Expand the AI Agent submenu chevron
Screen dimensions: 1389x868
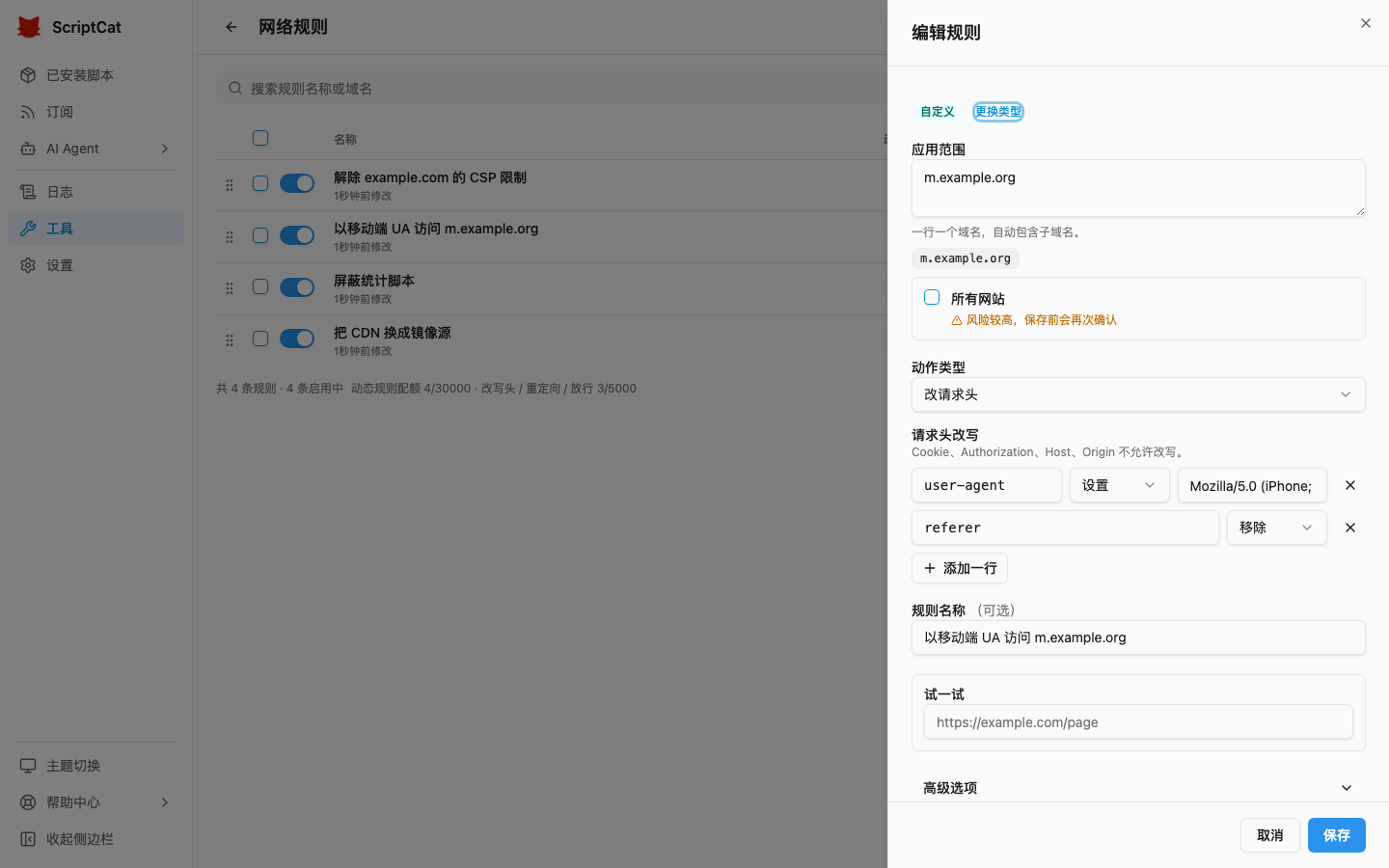click(x=165, y=149)
